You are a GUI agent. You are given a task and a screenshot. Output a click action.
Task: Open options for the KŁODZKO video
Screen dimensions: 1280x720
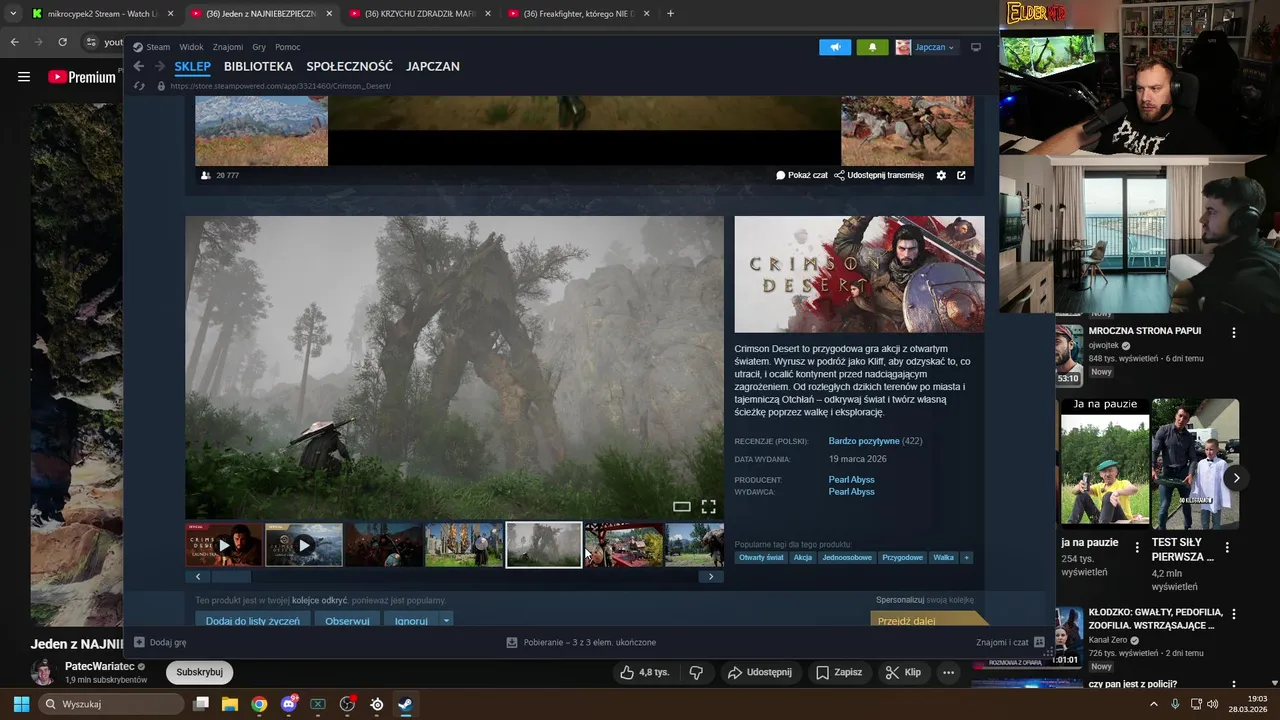[x=1233, y=614]
